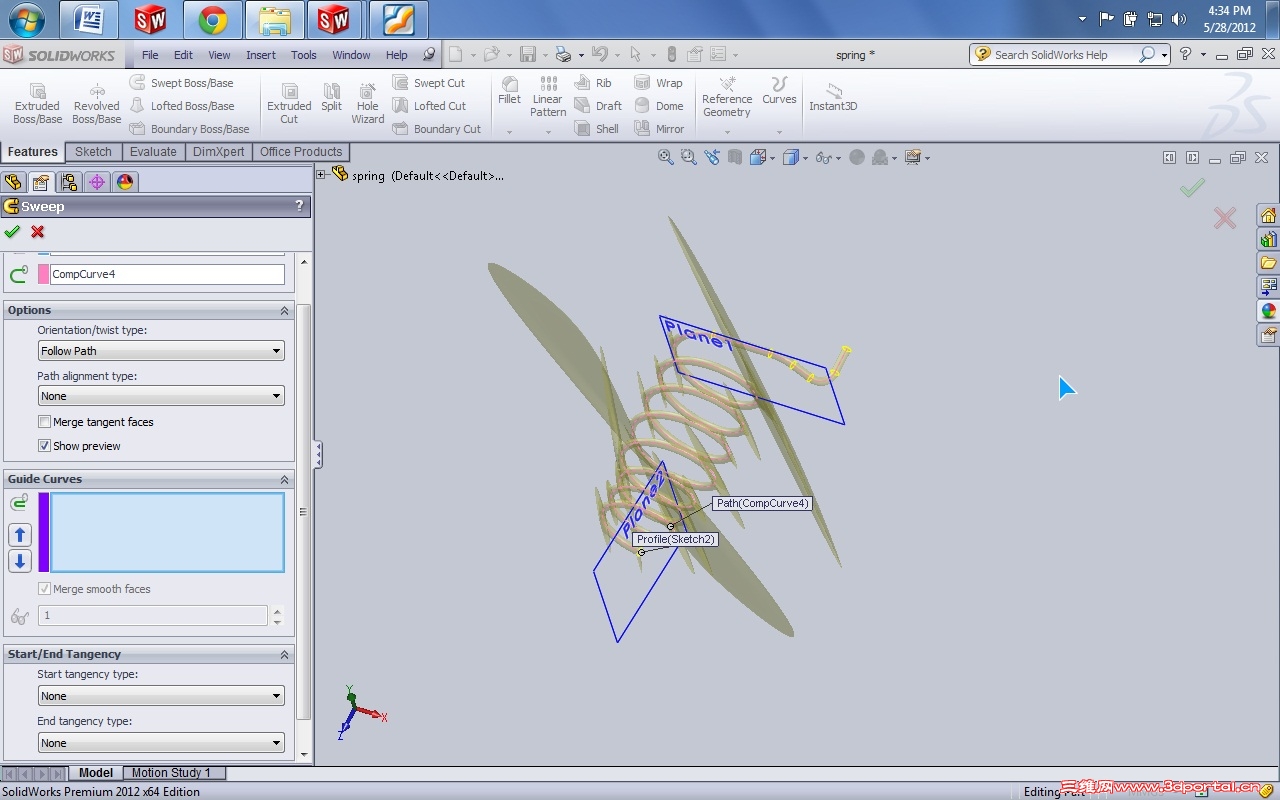This screenshot has height=800, width=1280.
Task: Accept the Sweep with the green checkmark in the panel
Action: coord(12,232)
